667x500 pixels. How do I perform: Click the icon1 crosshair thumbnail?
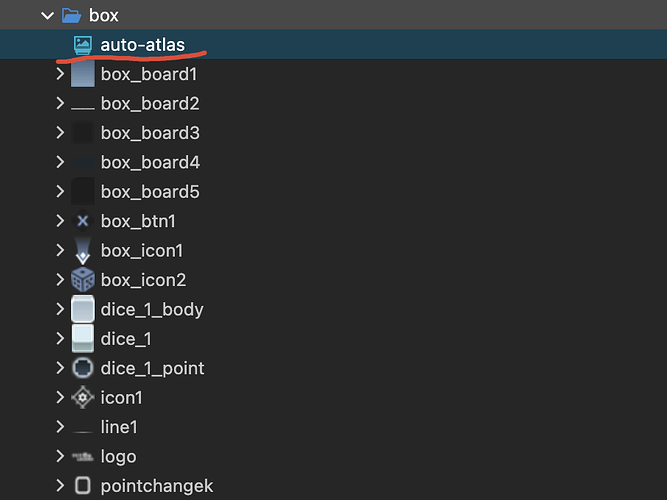83,398
